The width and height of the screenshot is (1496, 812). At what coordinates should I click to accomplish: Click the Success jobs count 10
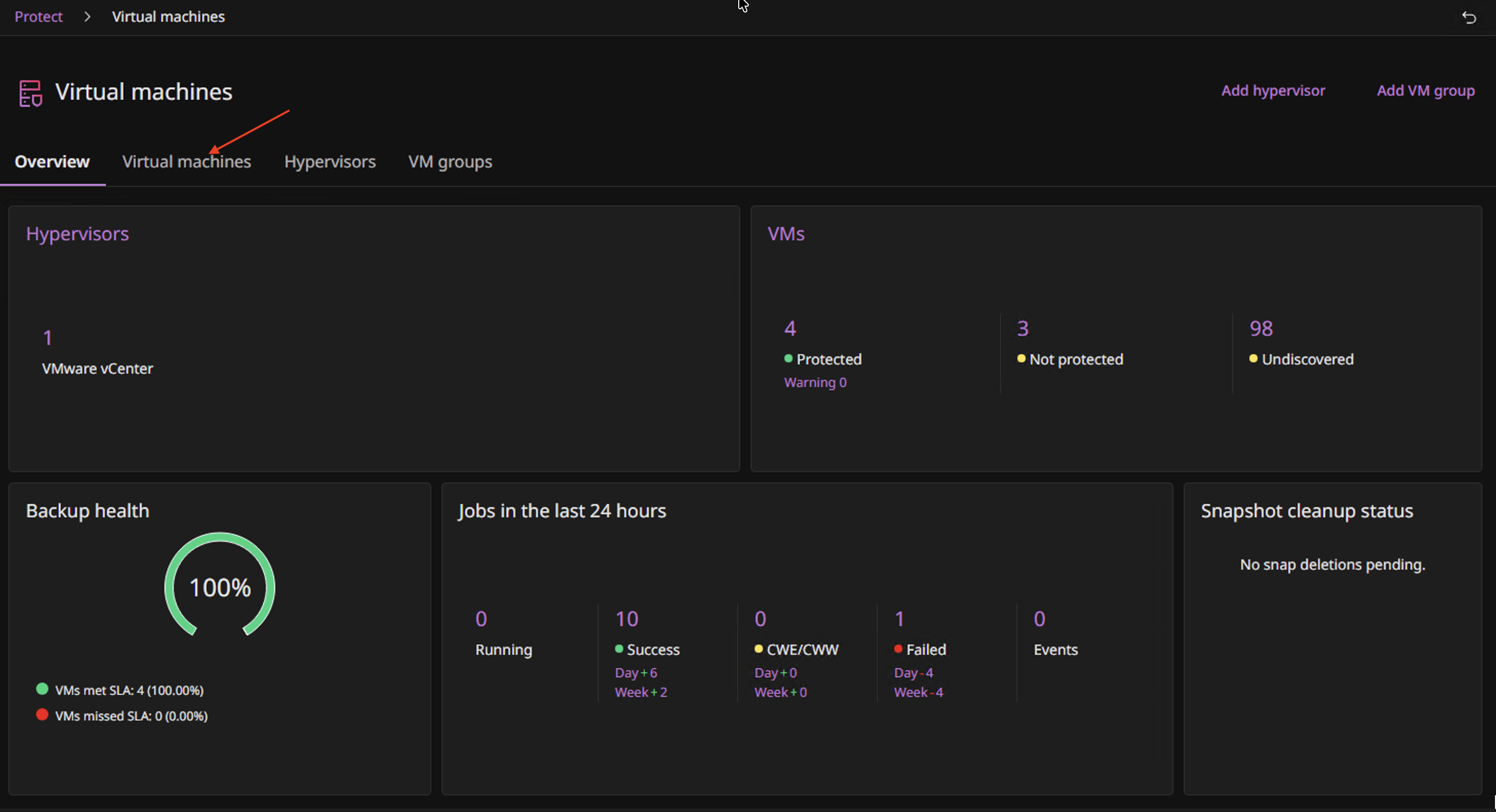tap(627, 618)
